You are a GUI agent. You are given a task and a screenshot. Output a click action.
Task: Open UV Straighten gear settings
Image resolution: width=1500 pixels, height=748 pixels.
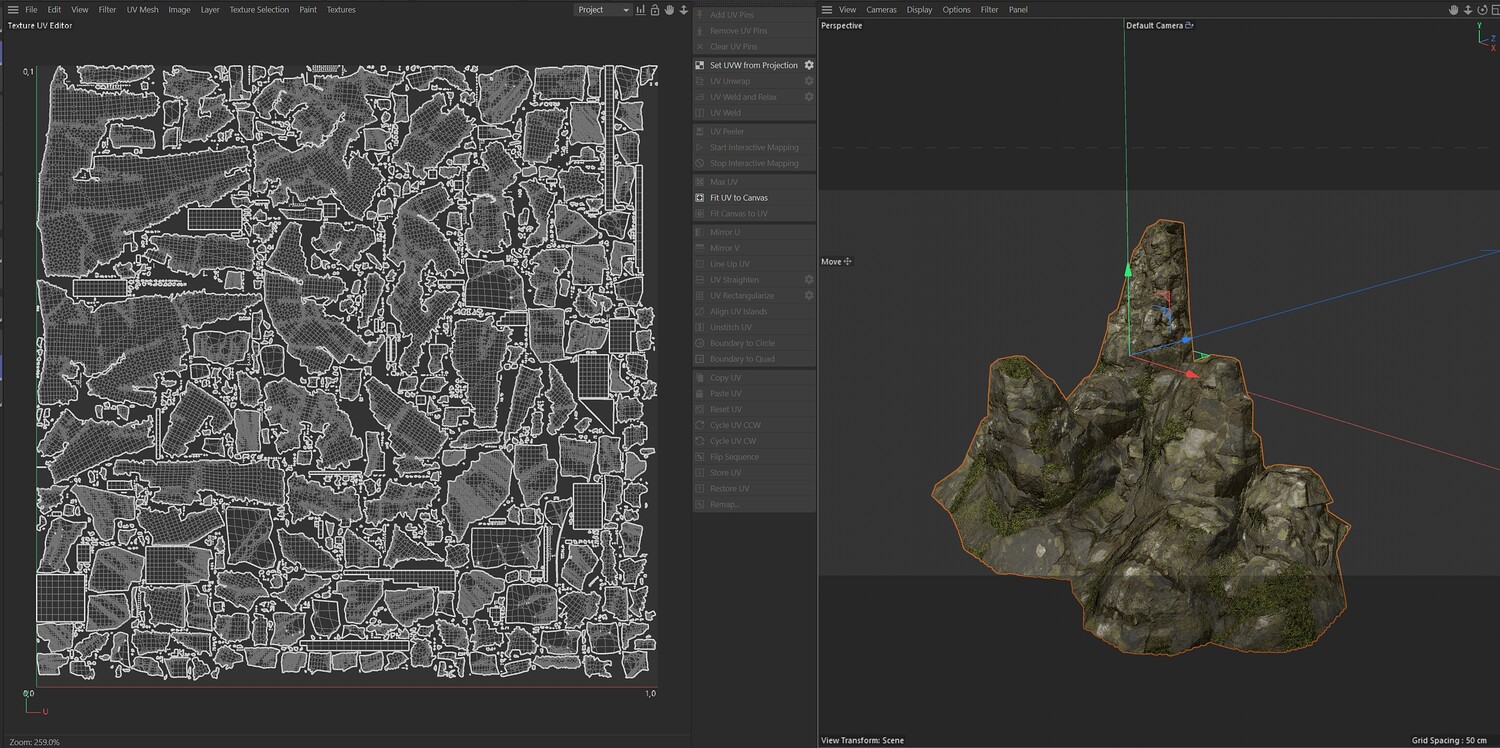pos(809,280)
